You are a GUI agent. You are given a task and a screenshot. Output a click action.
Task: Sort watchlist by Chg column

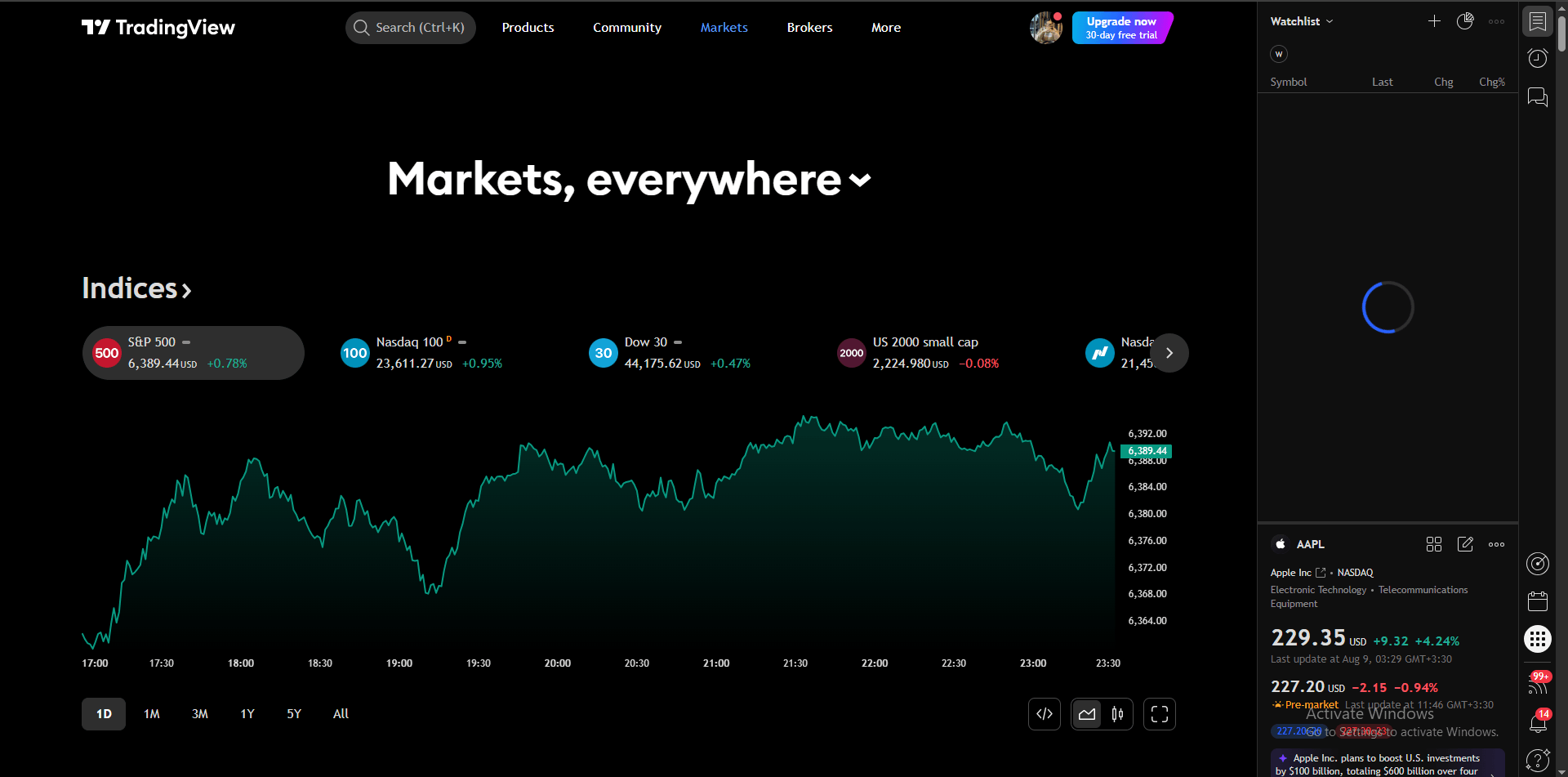coord(1444,82)
